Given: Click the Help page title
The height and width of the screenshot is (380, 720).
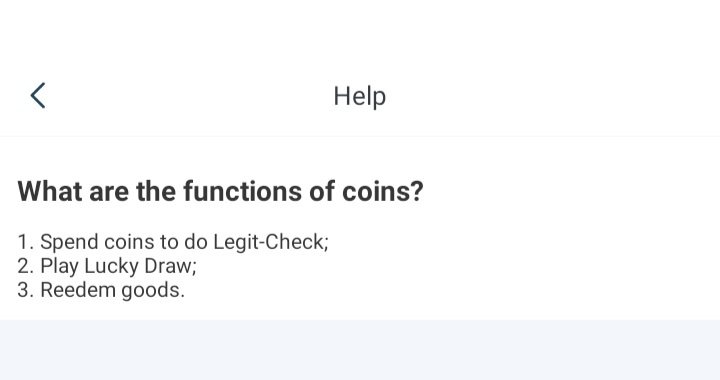Looking at the screenshot, I should click(360, 96).
